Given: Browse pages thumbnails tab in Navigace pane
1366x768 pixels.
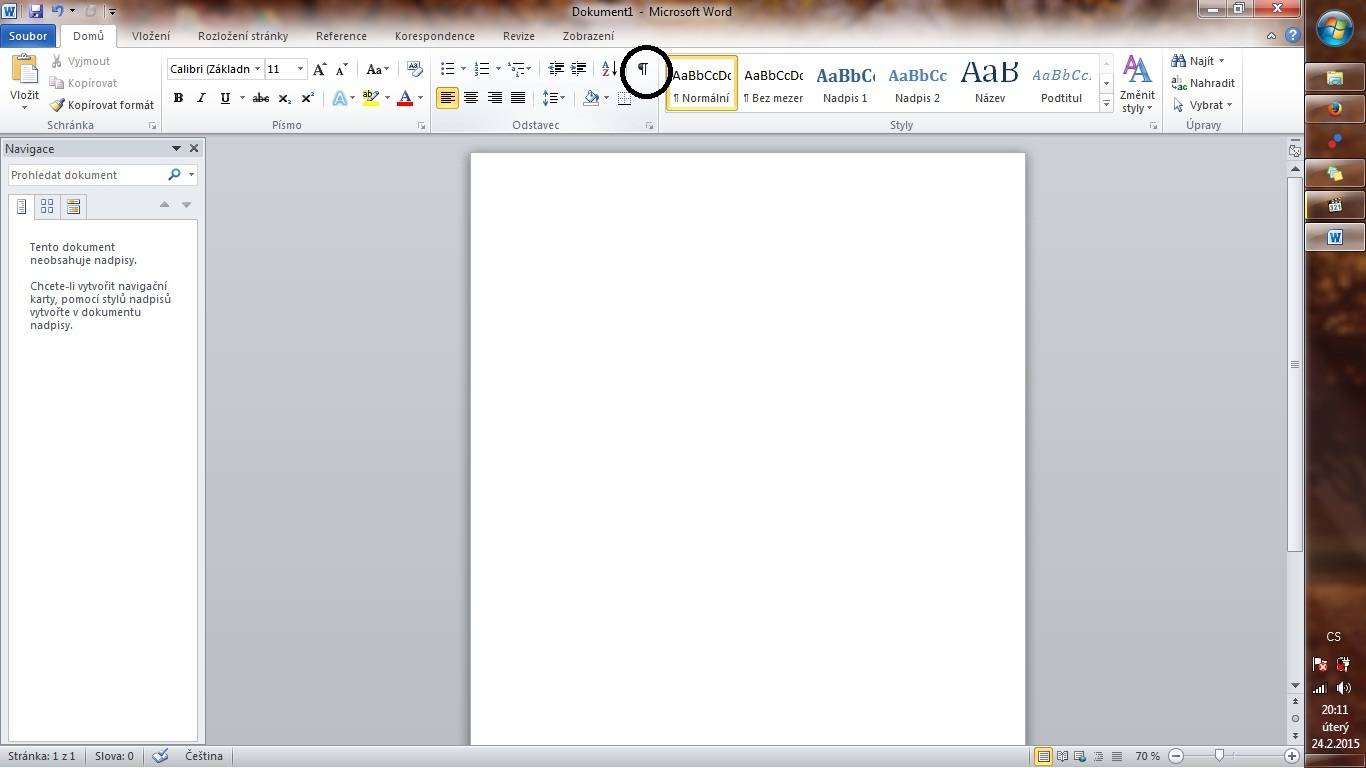Looking at the screenshot, I should point(47,207).
